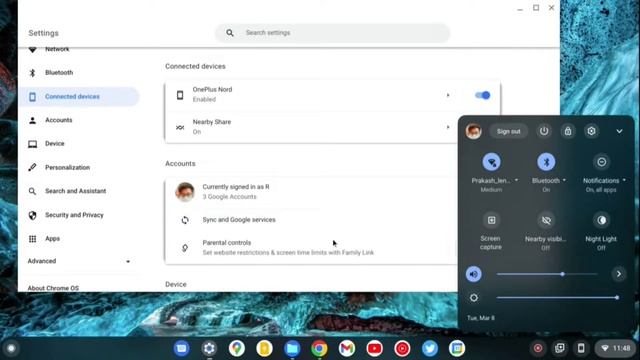640x360 pixels.
Task: Click the Search settings field
Action: pyautogui.click(x=332, y=33)
